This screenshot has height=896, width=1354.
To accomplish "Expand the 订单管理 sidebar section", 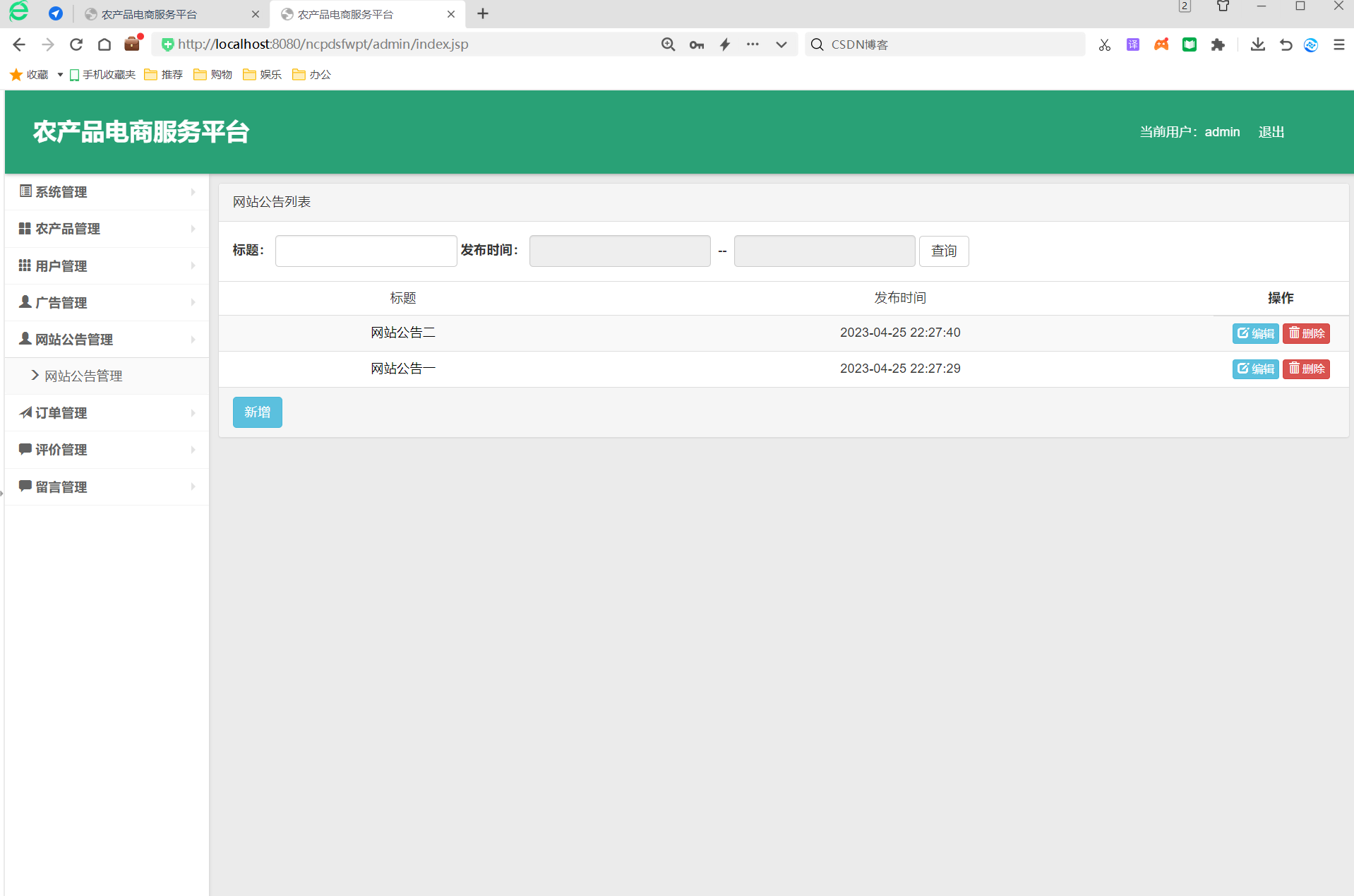I will tap(107, 413).
